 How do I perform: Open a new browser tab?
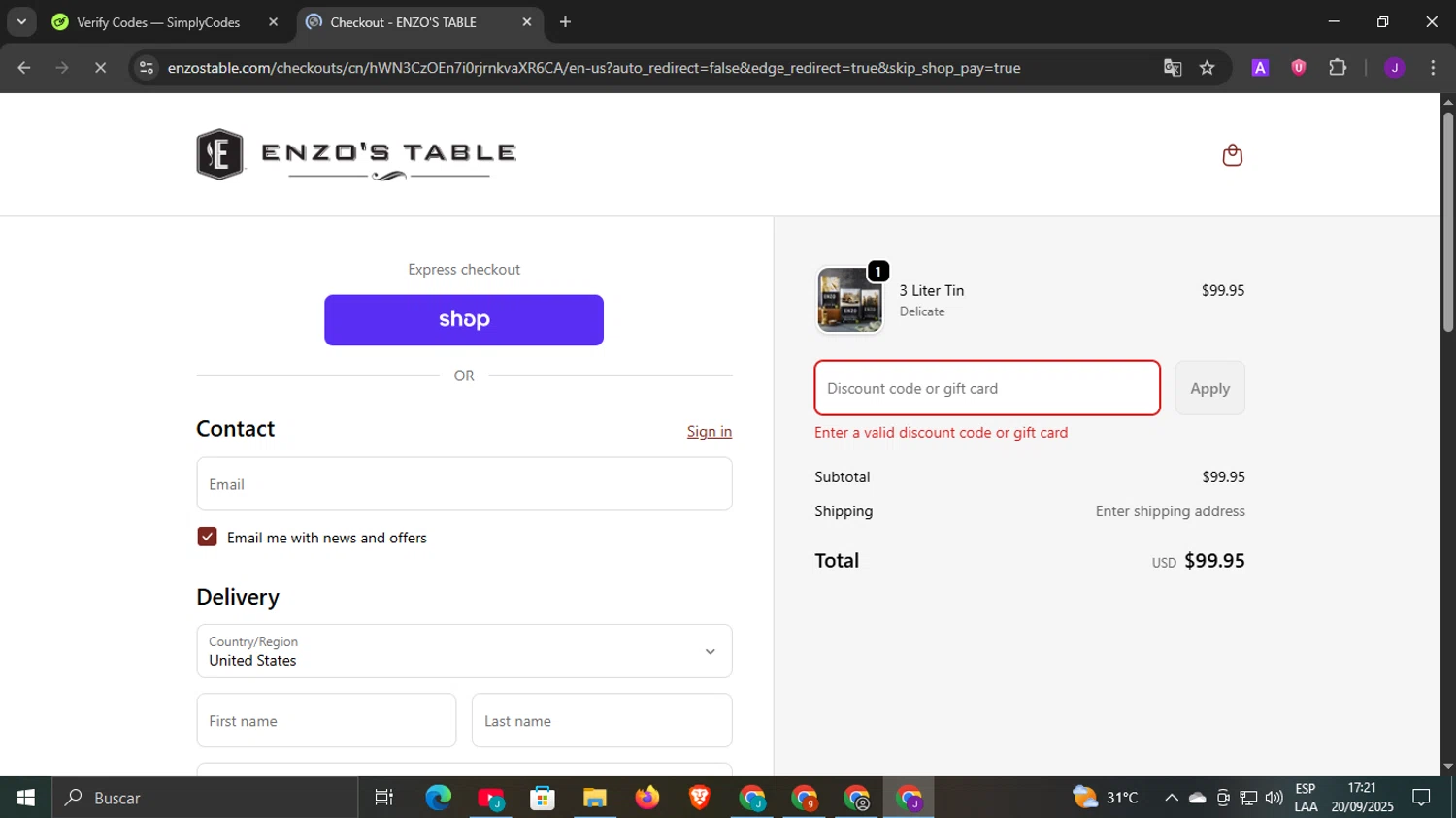(x=565, y=22)
